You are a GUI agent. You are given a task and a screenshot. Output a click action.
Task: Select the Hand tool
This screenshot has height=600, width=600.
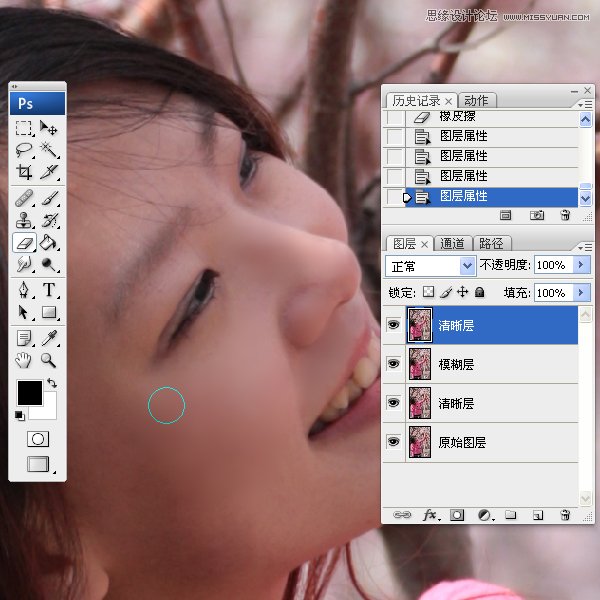click(x=24, y=360)
